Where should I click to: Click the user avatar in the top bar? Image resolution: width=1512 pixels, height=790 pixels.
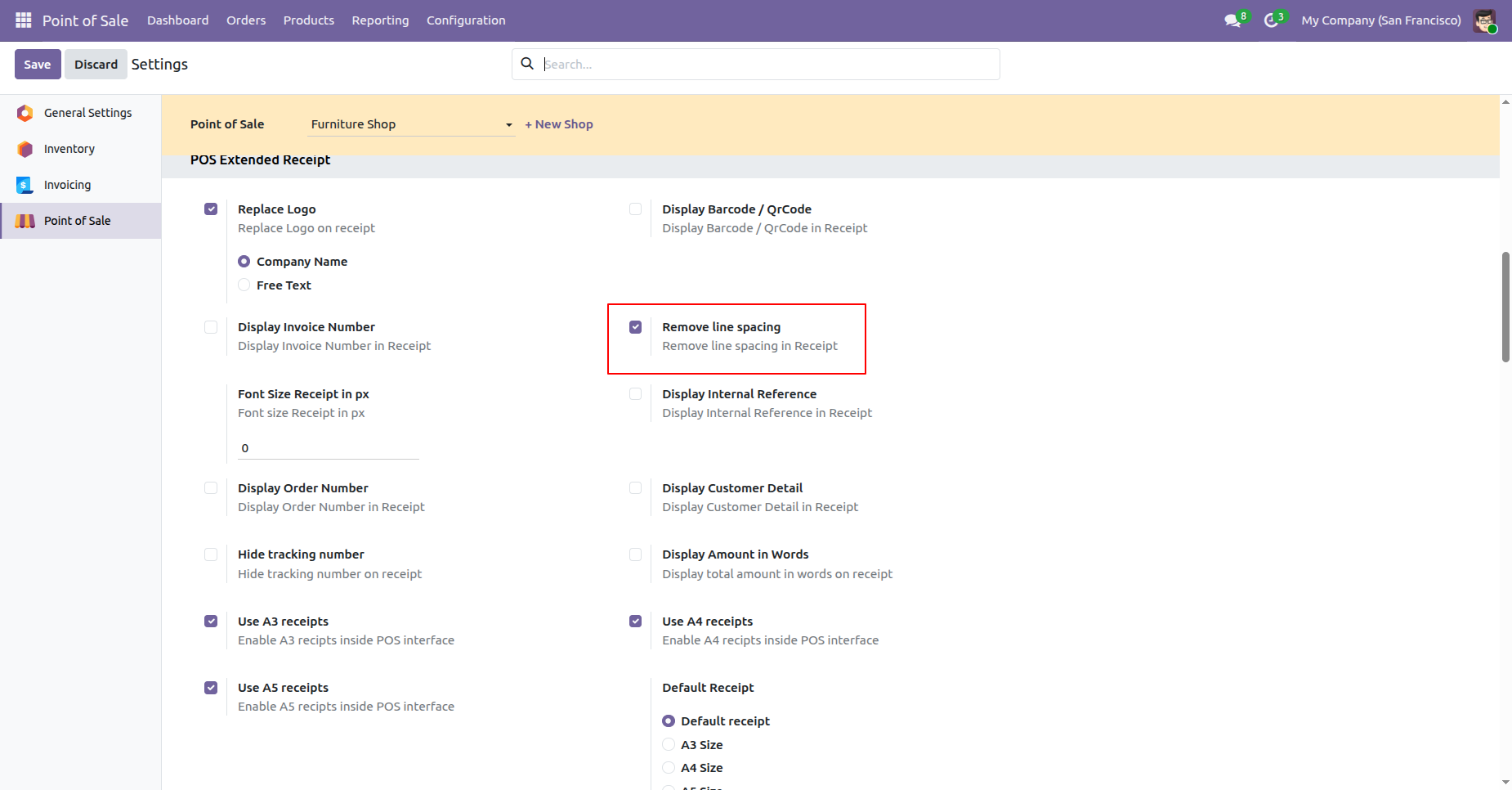tap(1484, 20)
